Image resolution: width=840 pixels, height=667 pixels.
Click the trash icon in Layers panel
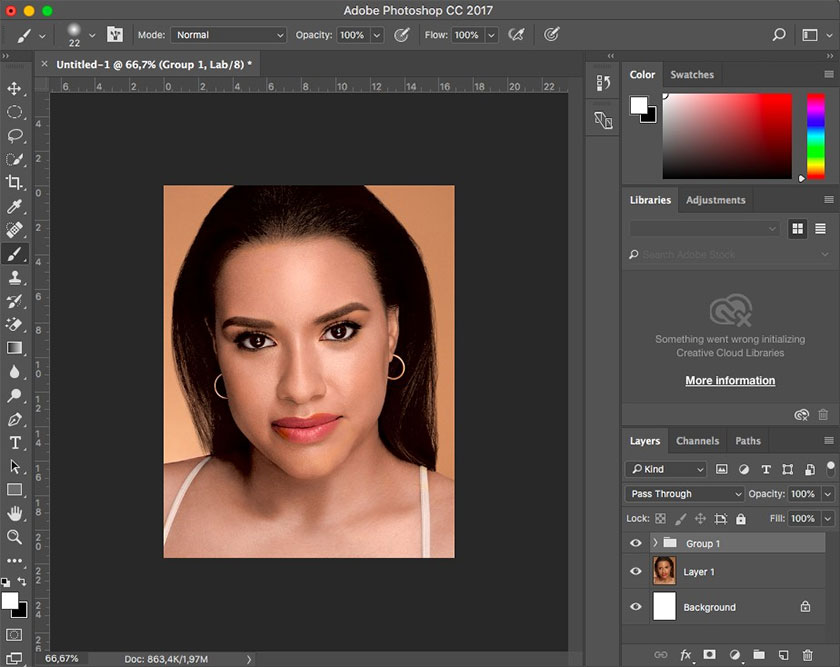[808, 655]
